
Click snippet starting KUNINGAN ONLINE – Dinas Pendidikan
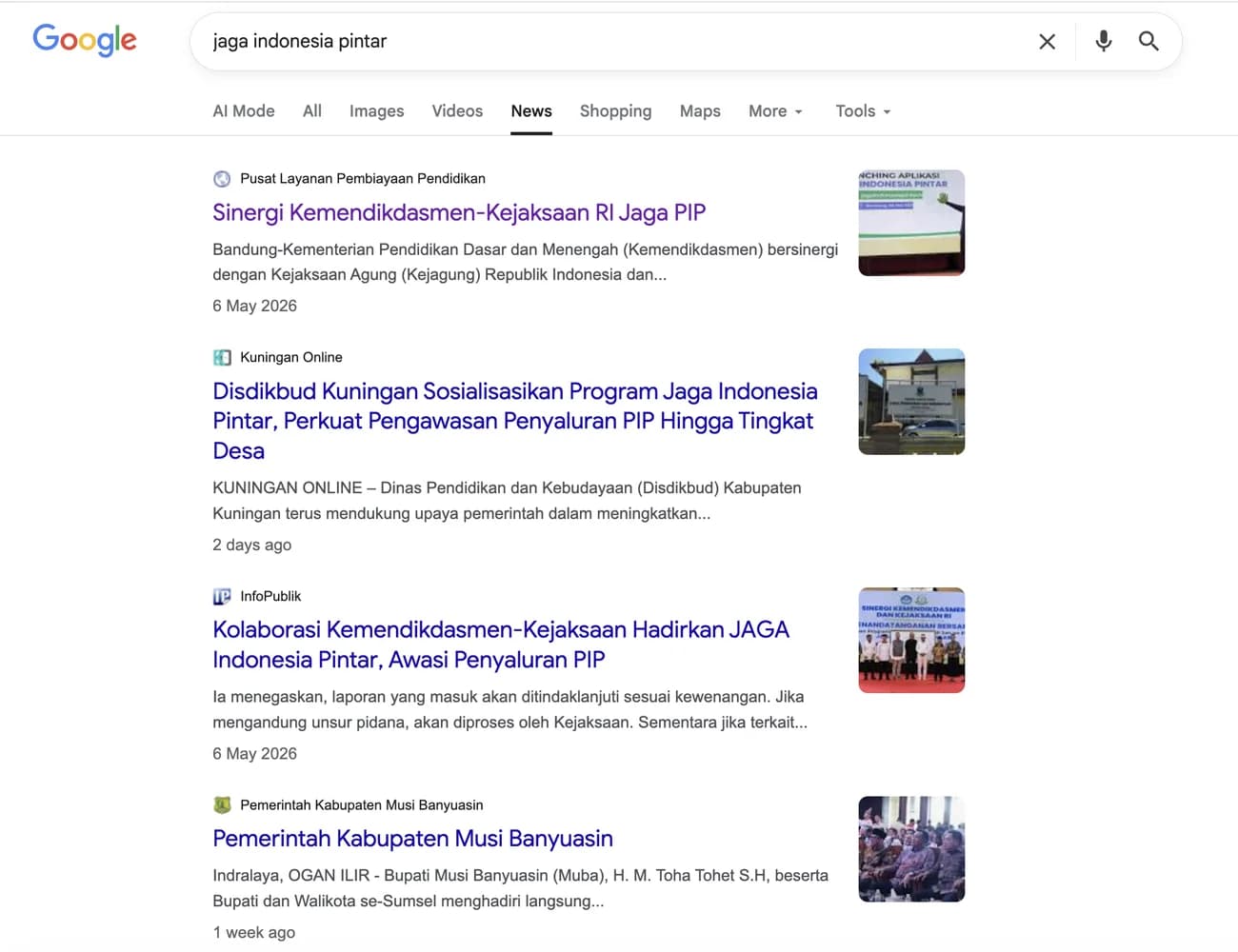point(507,501)
